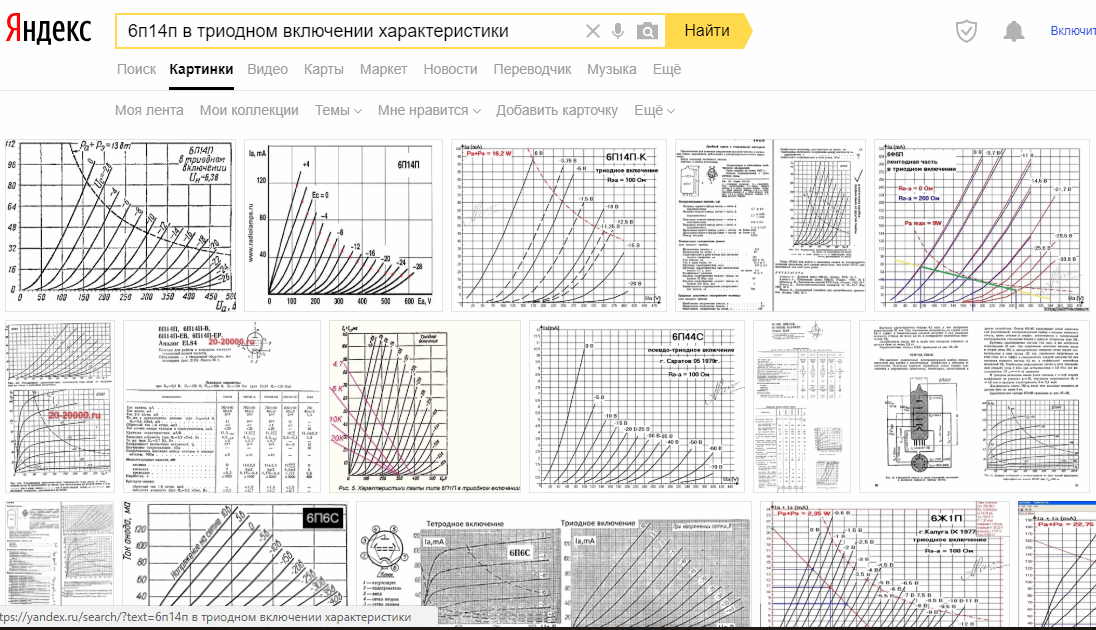This screenshot has height=630, width=1096.
Task: Open the Pa+Pэ = 22,75 graph thumbnail at bottom right
Action: [1057, 564]
